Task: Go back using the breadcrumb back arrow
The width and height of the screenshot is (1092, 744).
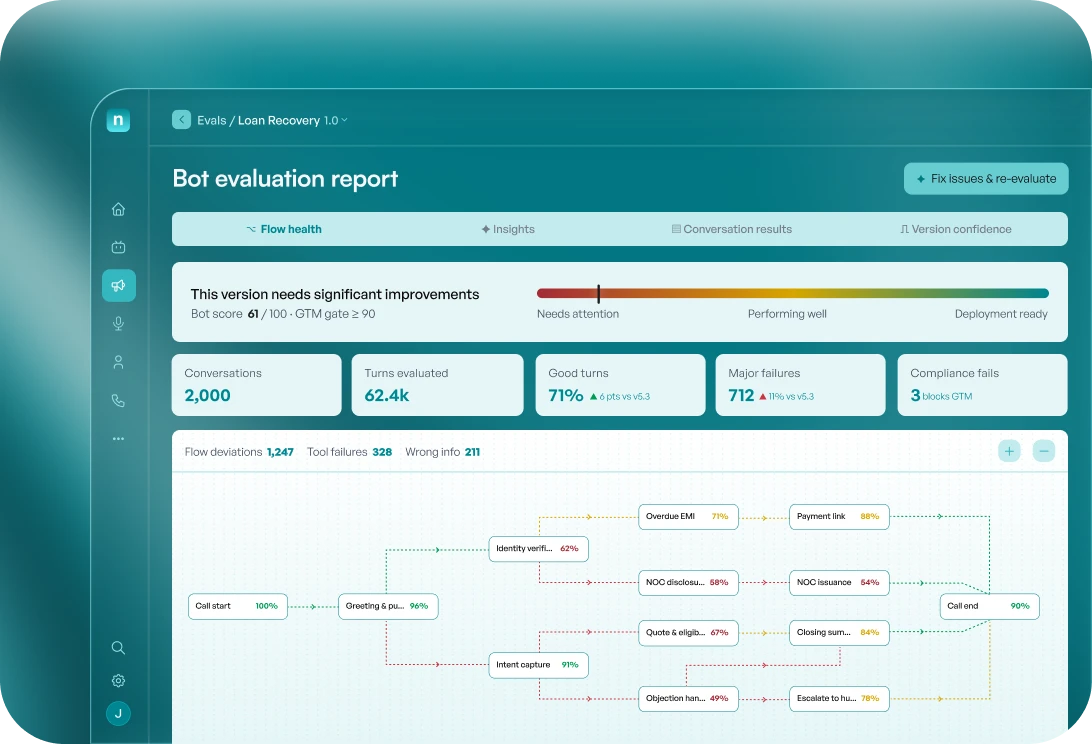Action: click(x=181, y=120)
